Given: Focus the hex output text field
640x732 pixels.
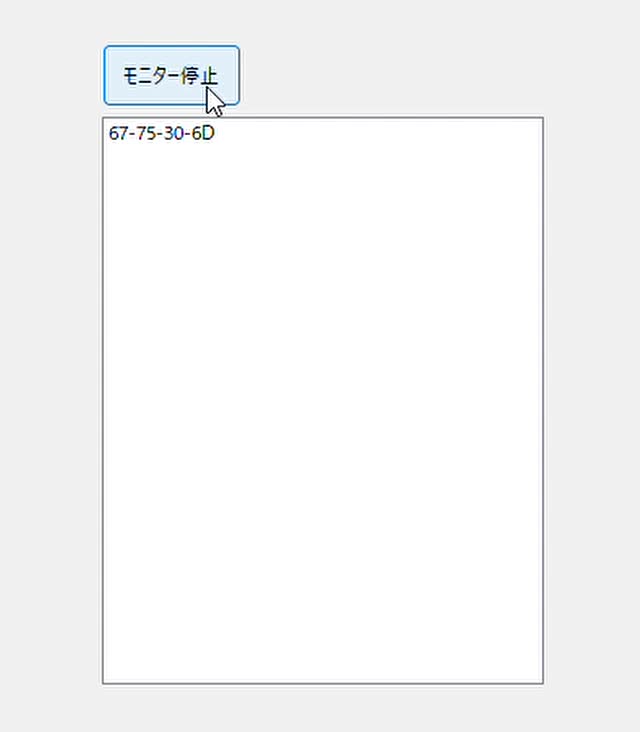Looking at the screenshot, I should tap(323, 401).
